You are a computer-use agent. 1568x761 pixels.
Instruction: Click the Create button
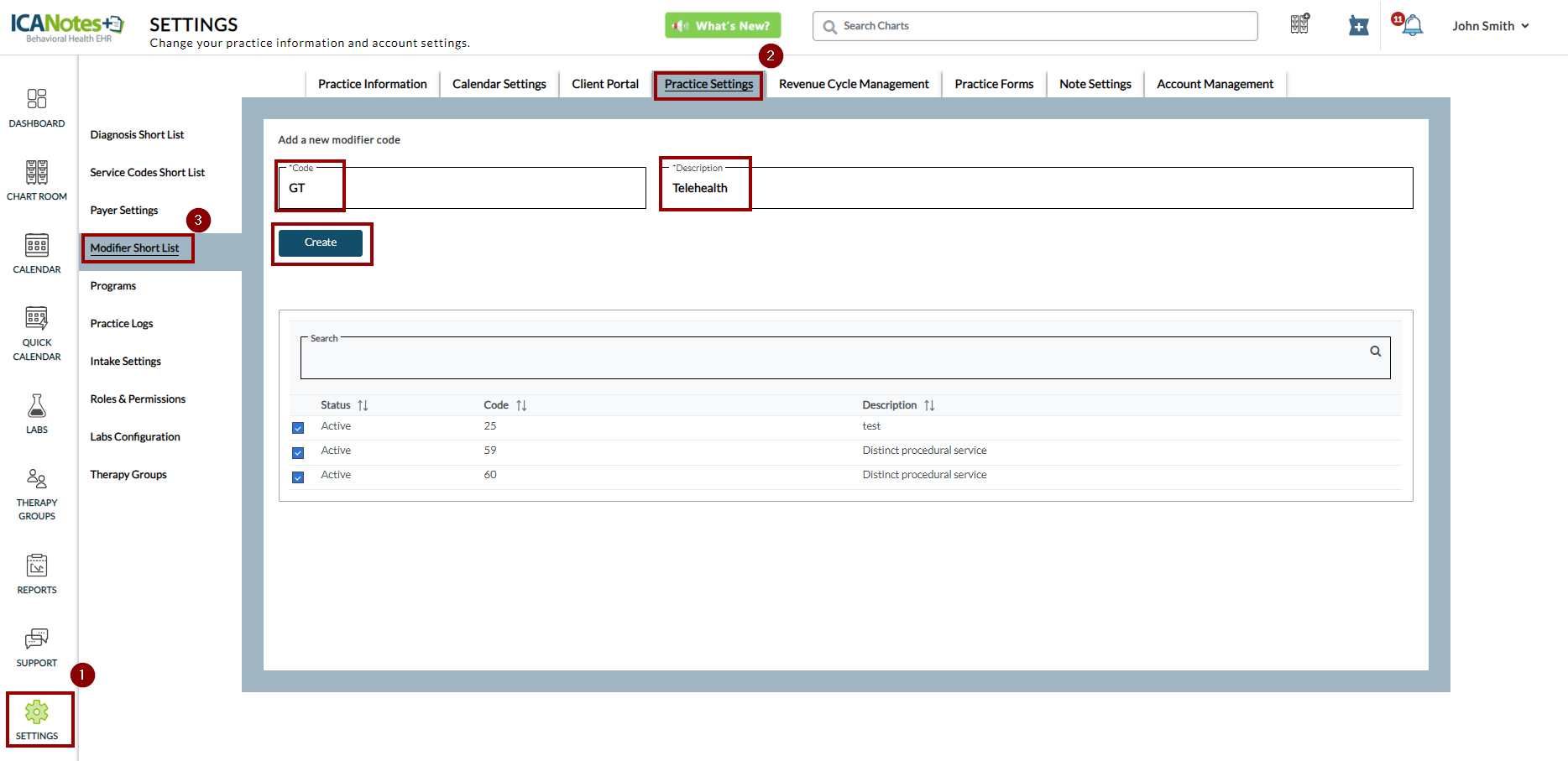(x=321, y=242)
